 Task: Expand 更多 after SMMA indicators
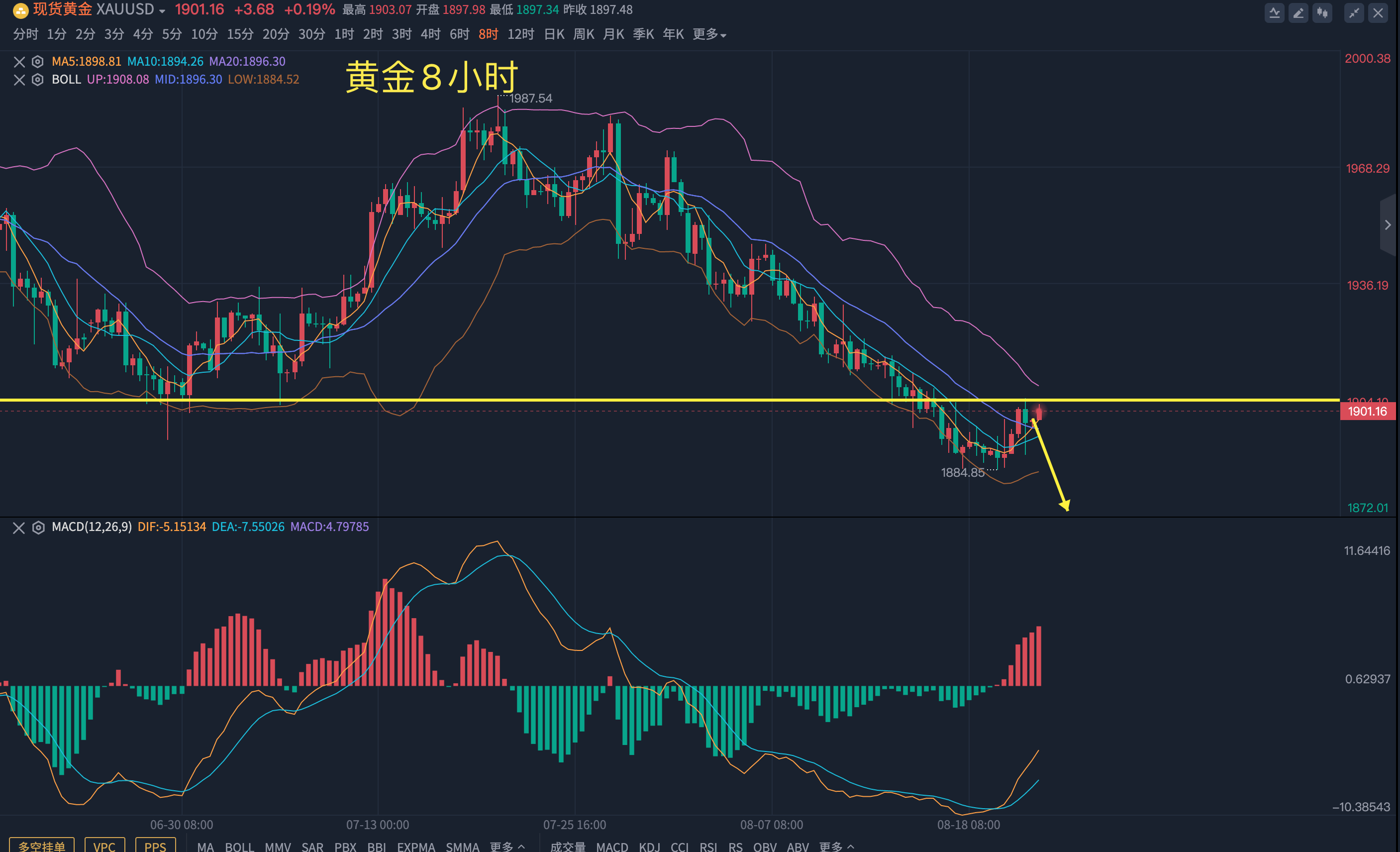point(507,847)
